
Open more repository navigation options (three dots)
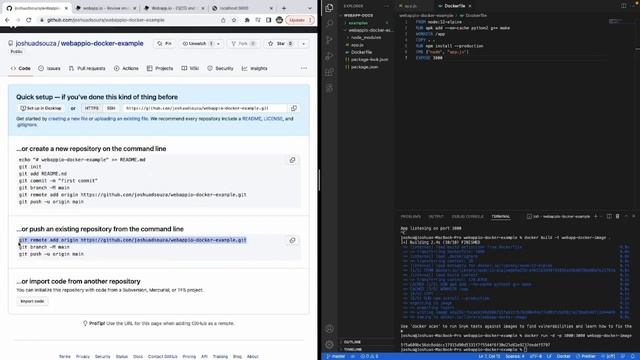[x=304, y=68]
